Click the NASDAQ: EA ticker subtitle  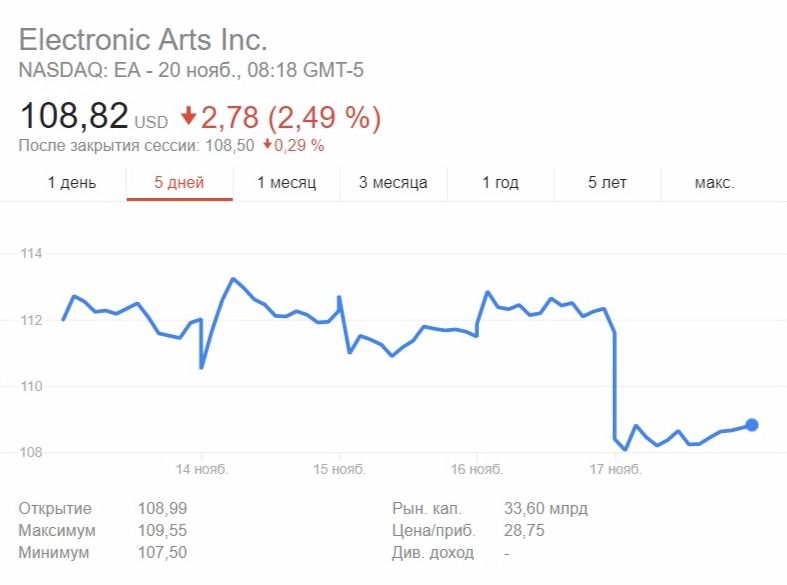[x=79, y=70]
